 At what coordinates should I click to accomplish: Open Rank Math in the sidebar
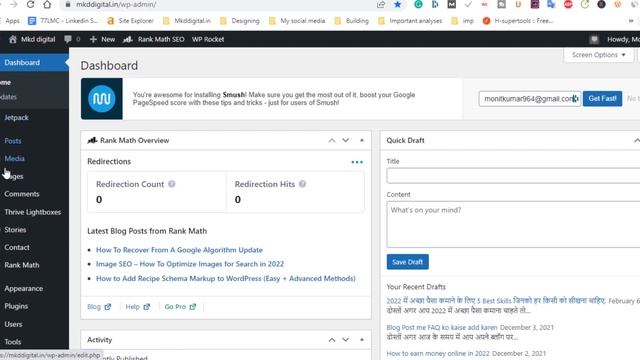[x=22, y=265]
